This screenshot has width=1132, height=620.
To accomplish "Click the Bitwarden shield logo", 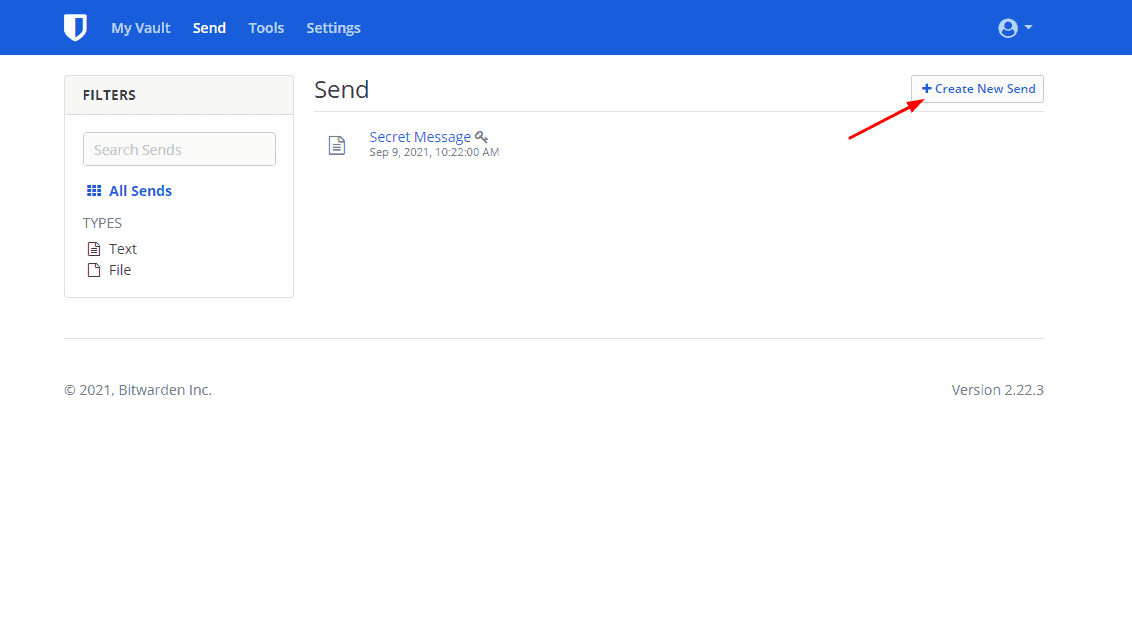I will (75, 28).
